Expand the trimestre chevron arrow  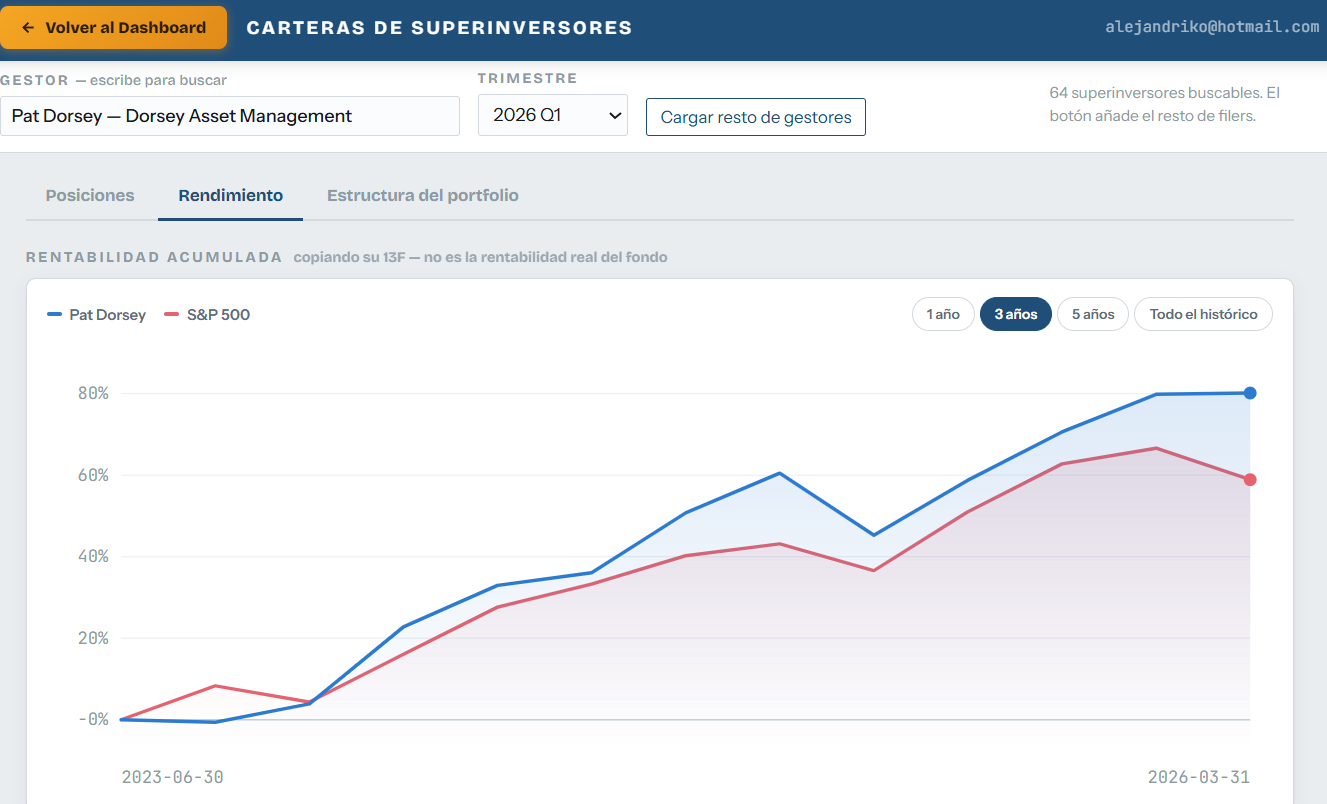click(x=615, y=116)
